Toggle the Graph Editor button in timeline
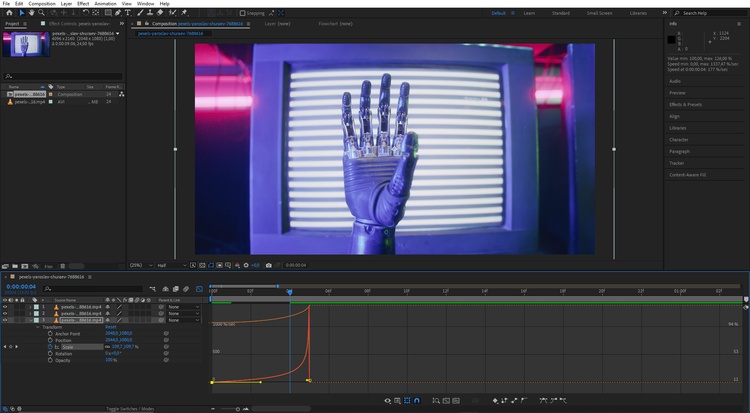The image size is (750, 413). [199, 289]
